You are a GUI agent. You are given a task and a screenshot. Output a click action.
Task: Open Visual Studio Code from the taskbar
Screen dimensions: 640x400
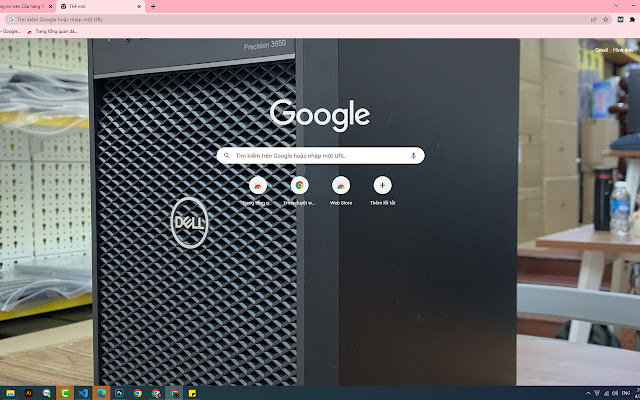[x=83, y=393]
